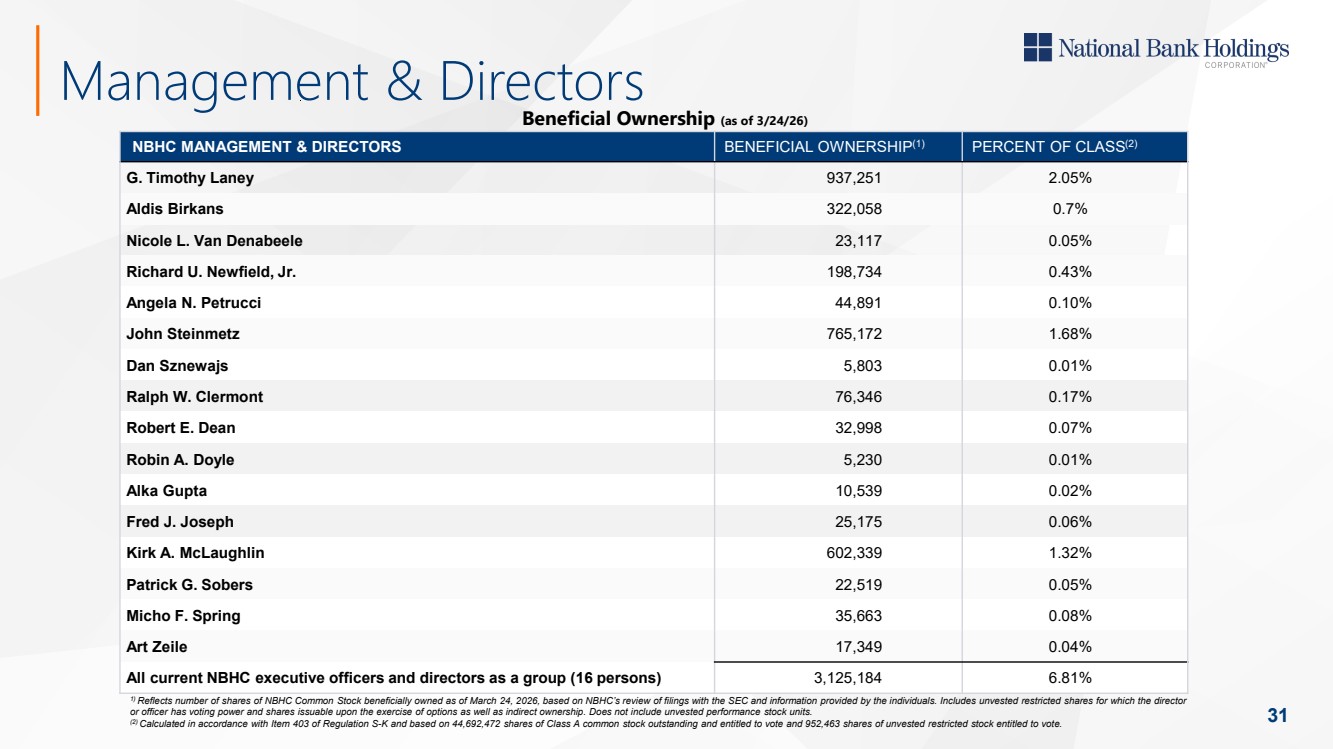Click the ownership value 22,519
This screenshot has height=749, width=1333.
pyautogui.click(x=856, y=585)
